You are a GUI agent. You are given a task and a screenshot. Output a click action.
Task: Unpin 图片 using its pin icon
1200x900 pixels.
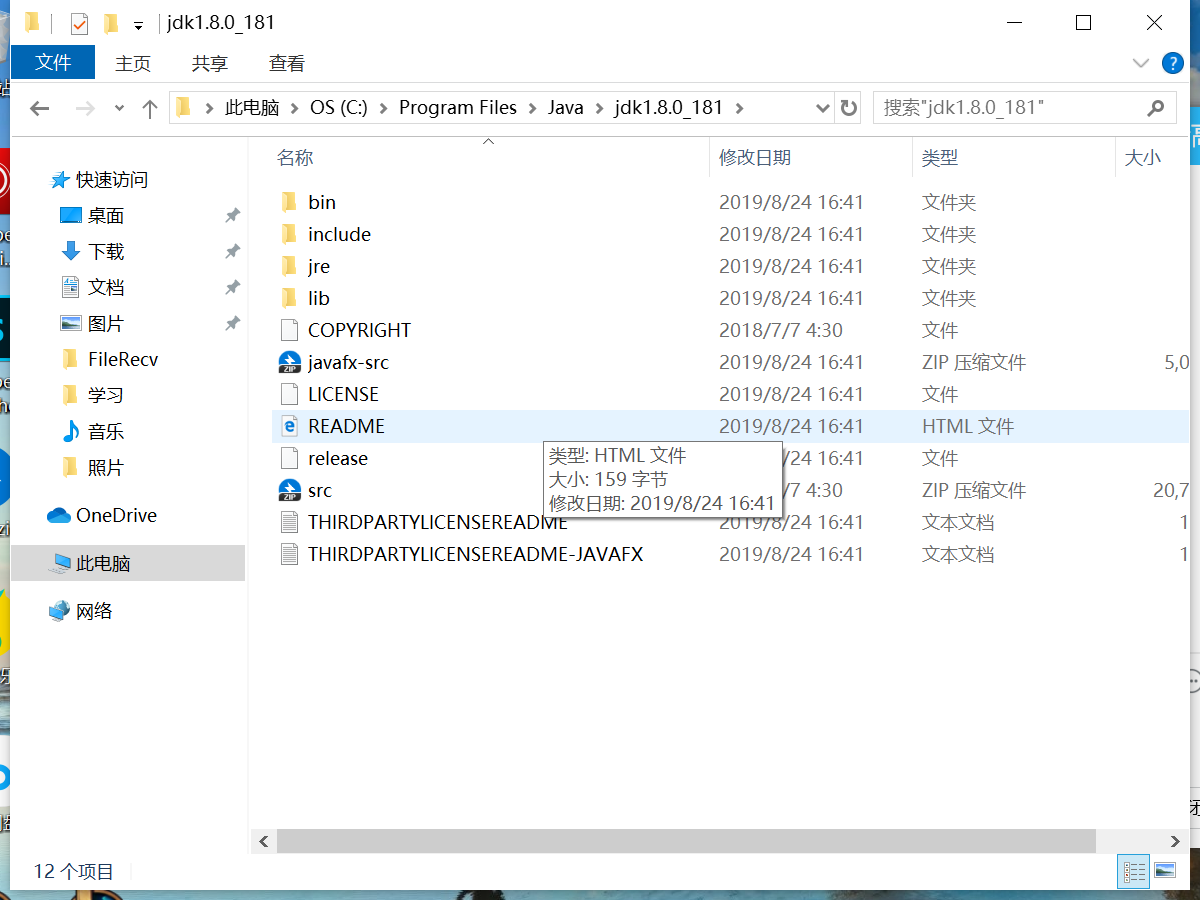pos(232,323)
